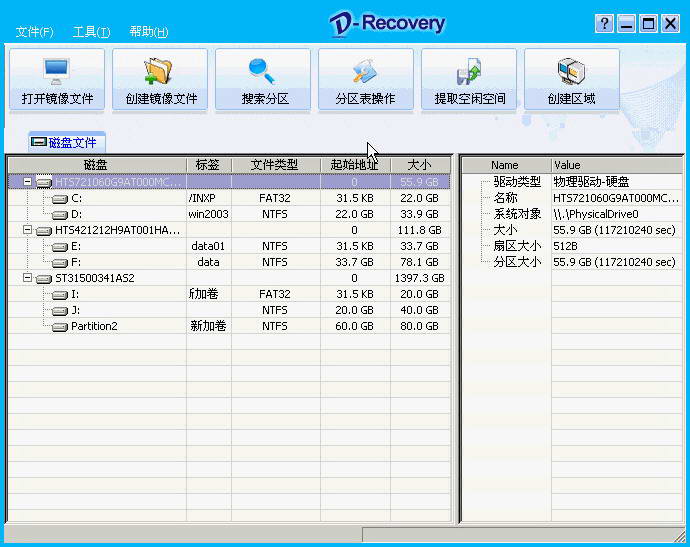Viewport: 690px width, 547px height.
Task: Select the J: partition row label
Action: 76,311
